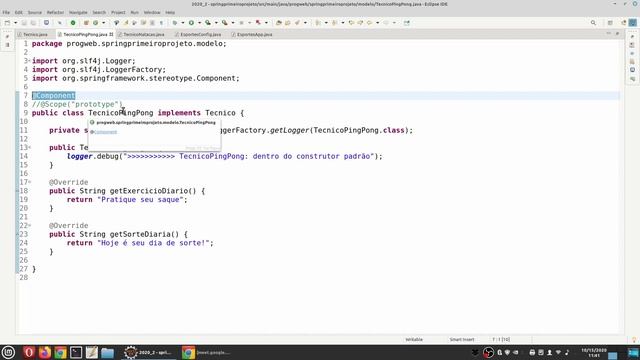
Task: Collapse getSorteDiaria fold on line 22
Action: point(29,225)
